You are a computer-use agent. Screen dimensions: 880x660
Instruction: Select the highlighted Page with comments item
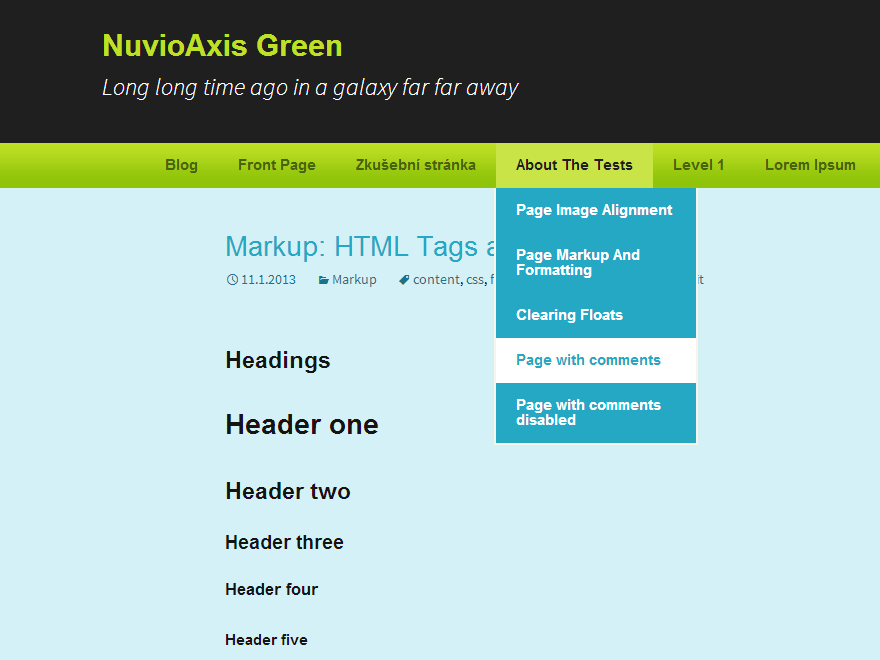pos(588,360)
